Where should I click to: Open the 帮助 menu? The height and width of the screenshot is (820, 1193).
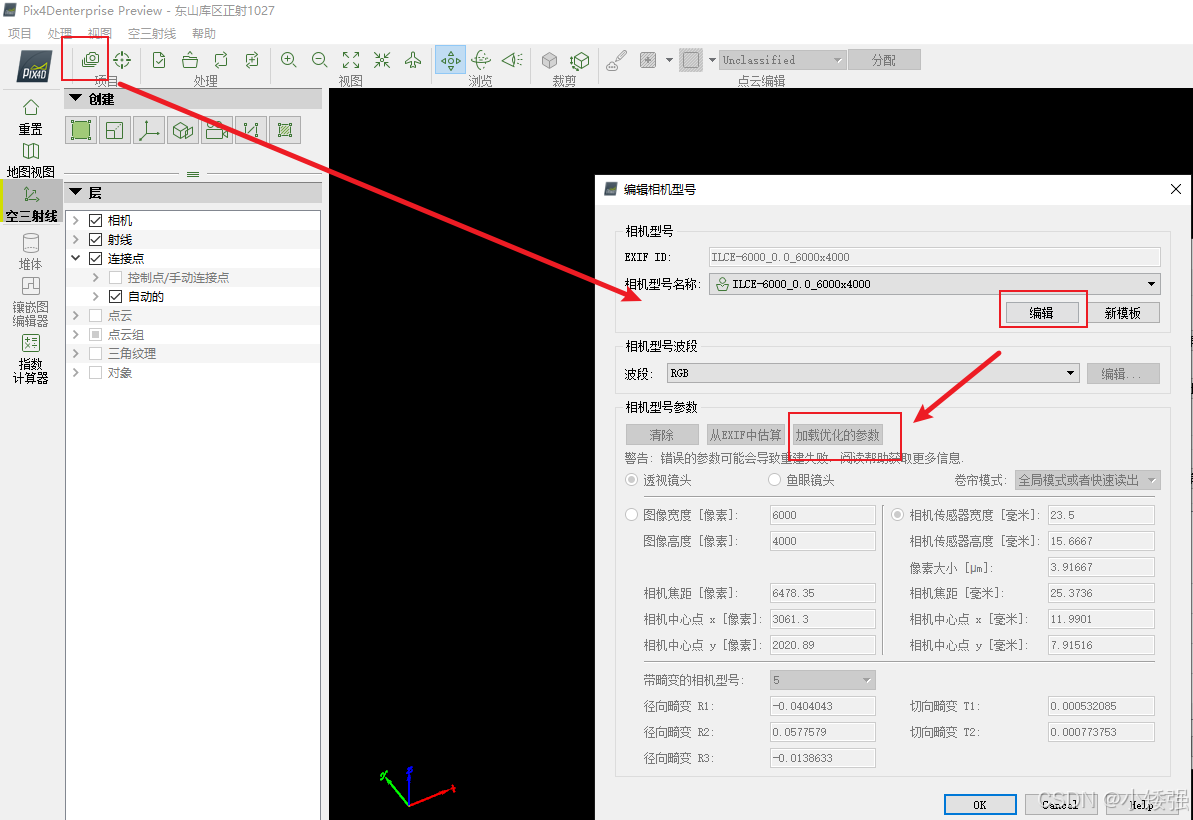tap(204, 33)
